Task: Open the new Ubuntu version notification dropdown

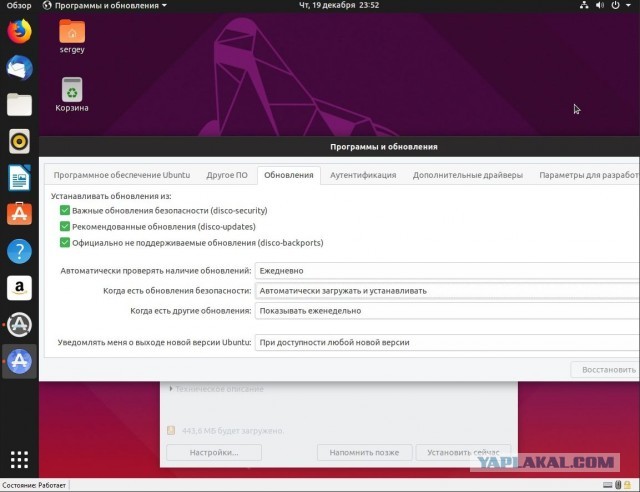Action: [447, 342]
